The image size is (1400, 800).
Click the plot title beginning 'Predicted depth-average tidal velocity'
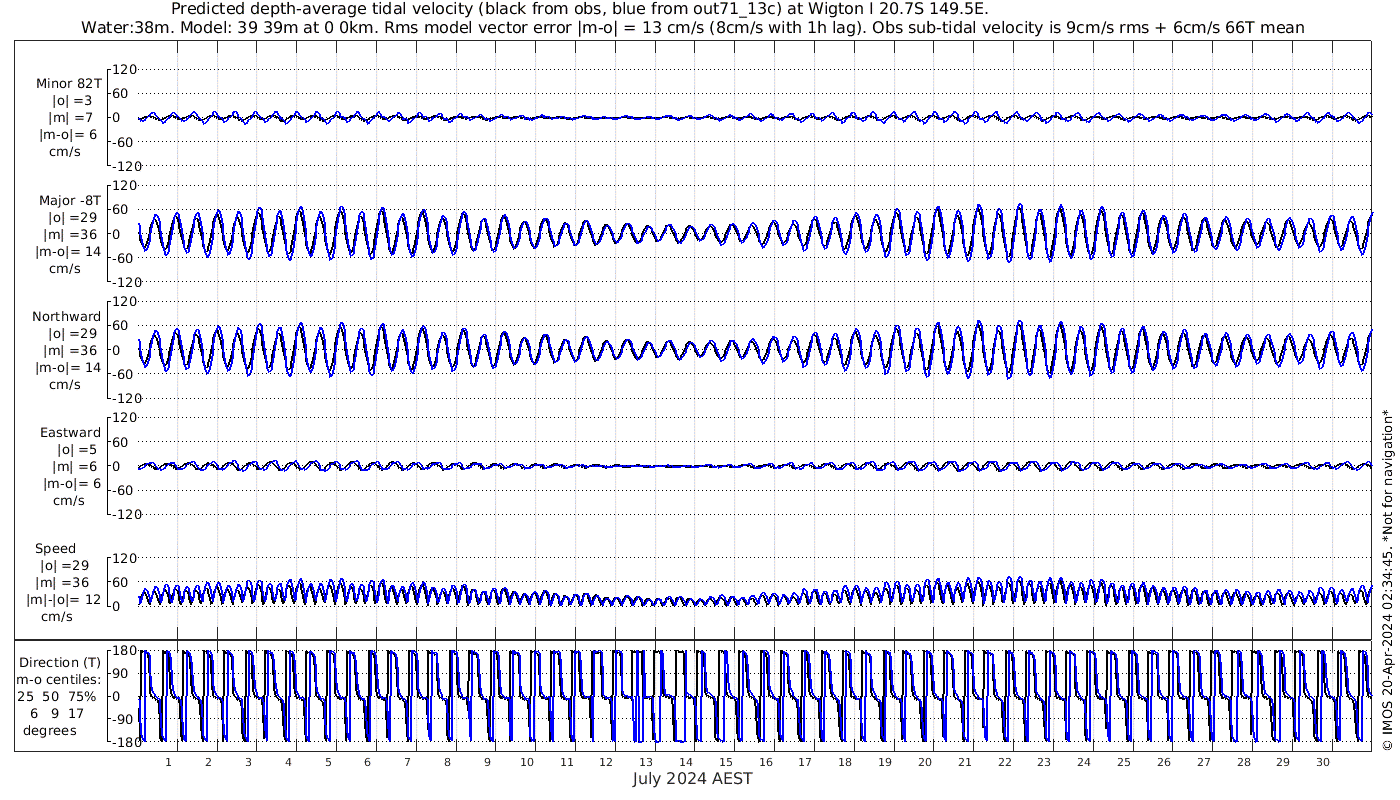[580, 9]
